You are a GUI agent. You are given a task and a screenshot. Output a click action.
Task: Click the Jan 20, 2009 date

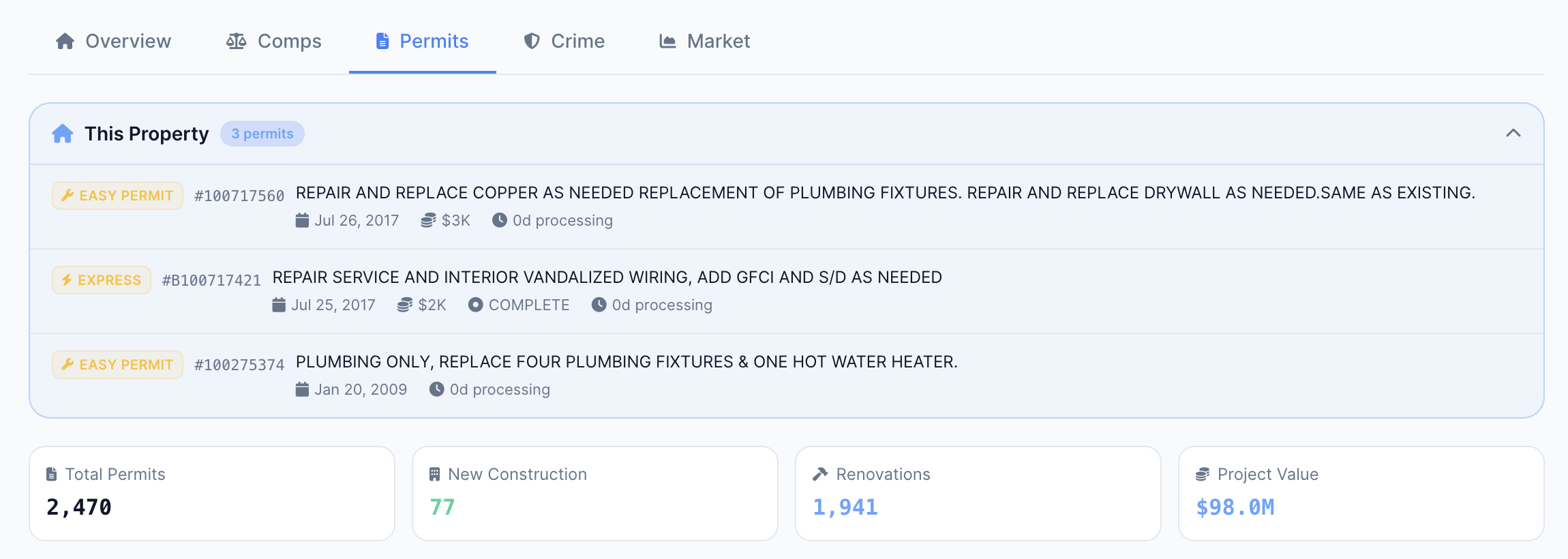point(361,390)
